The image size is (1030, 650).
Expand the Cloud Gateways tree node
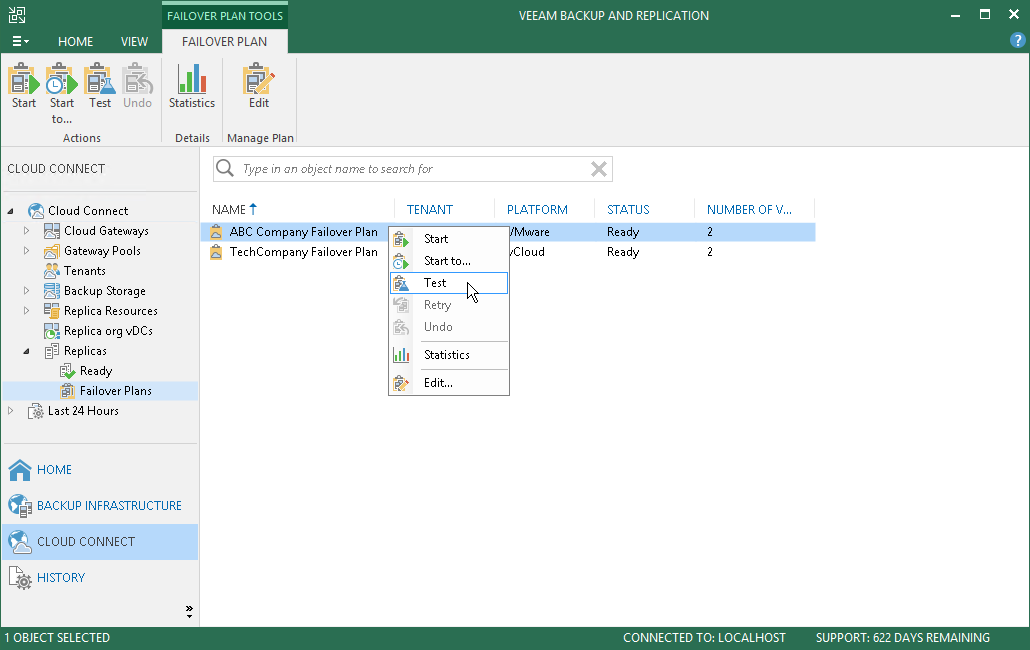pyautogui.click(x=26, y=230)
